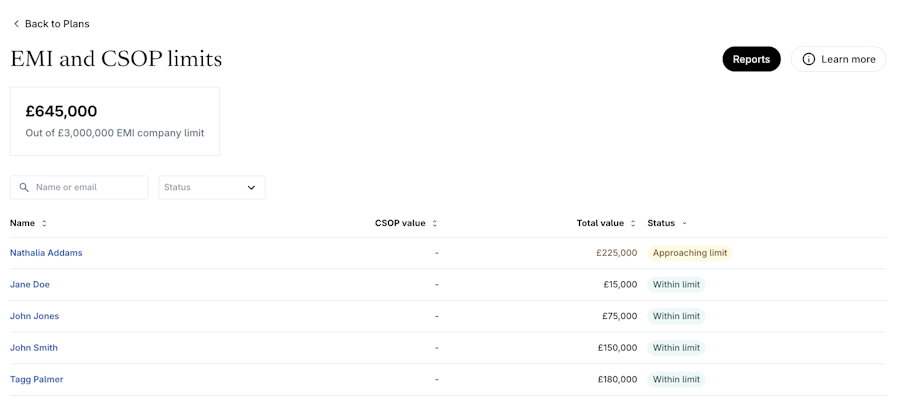Sort by Name column arrows
This screenshot has width=900, height=407.
click(44, 223)
